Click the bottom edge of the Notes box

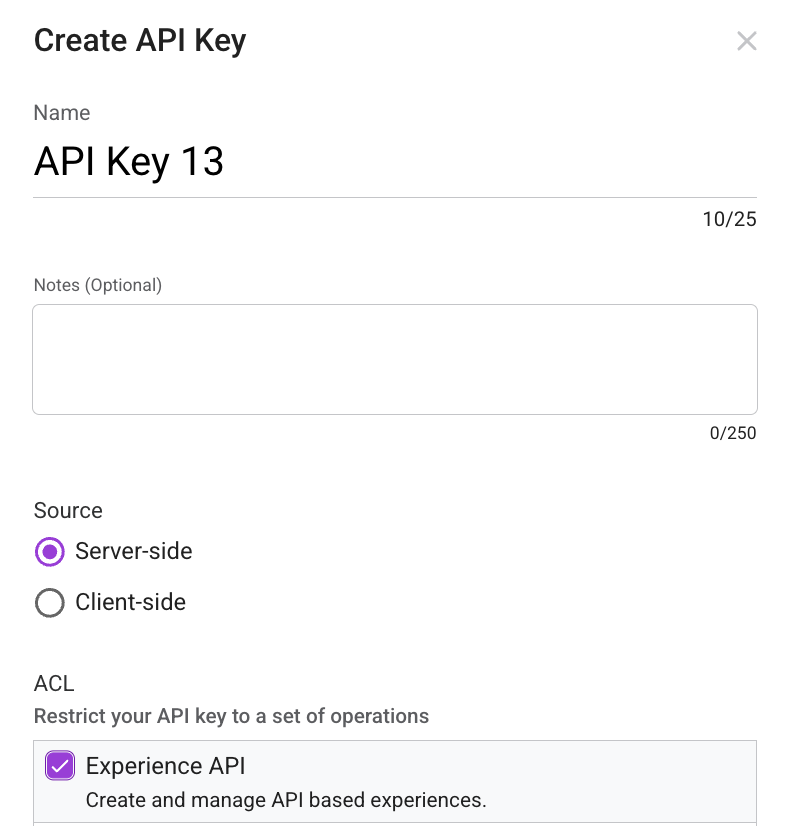tap(394, 413)
